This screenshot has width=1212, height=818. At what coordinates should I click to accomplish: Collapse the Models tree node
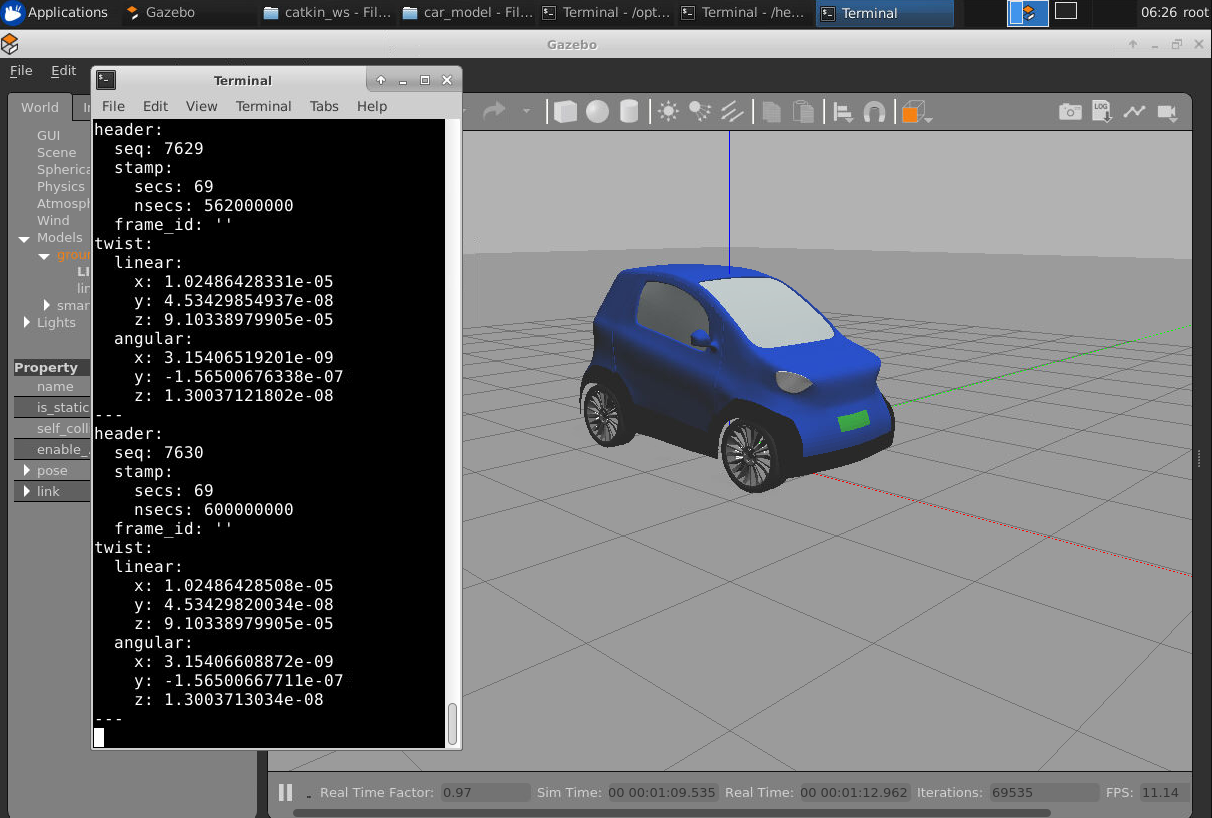point(24,238)
